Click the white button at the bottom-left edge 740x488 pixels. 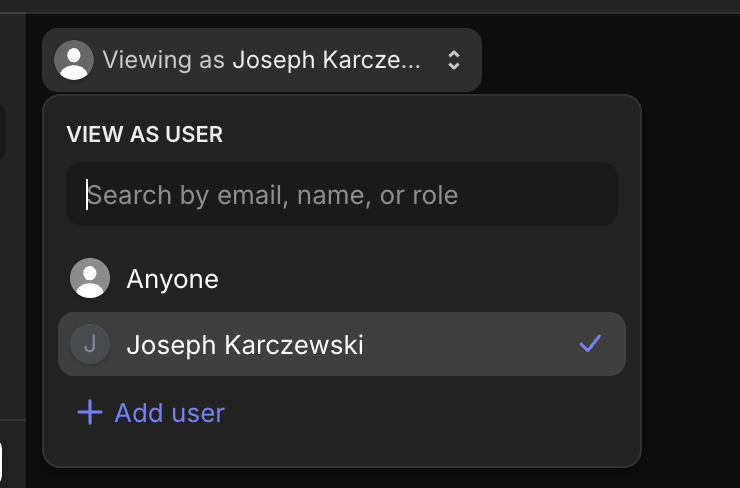coord(1,462)
